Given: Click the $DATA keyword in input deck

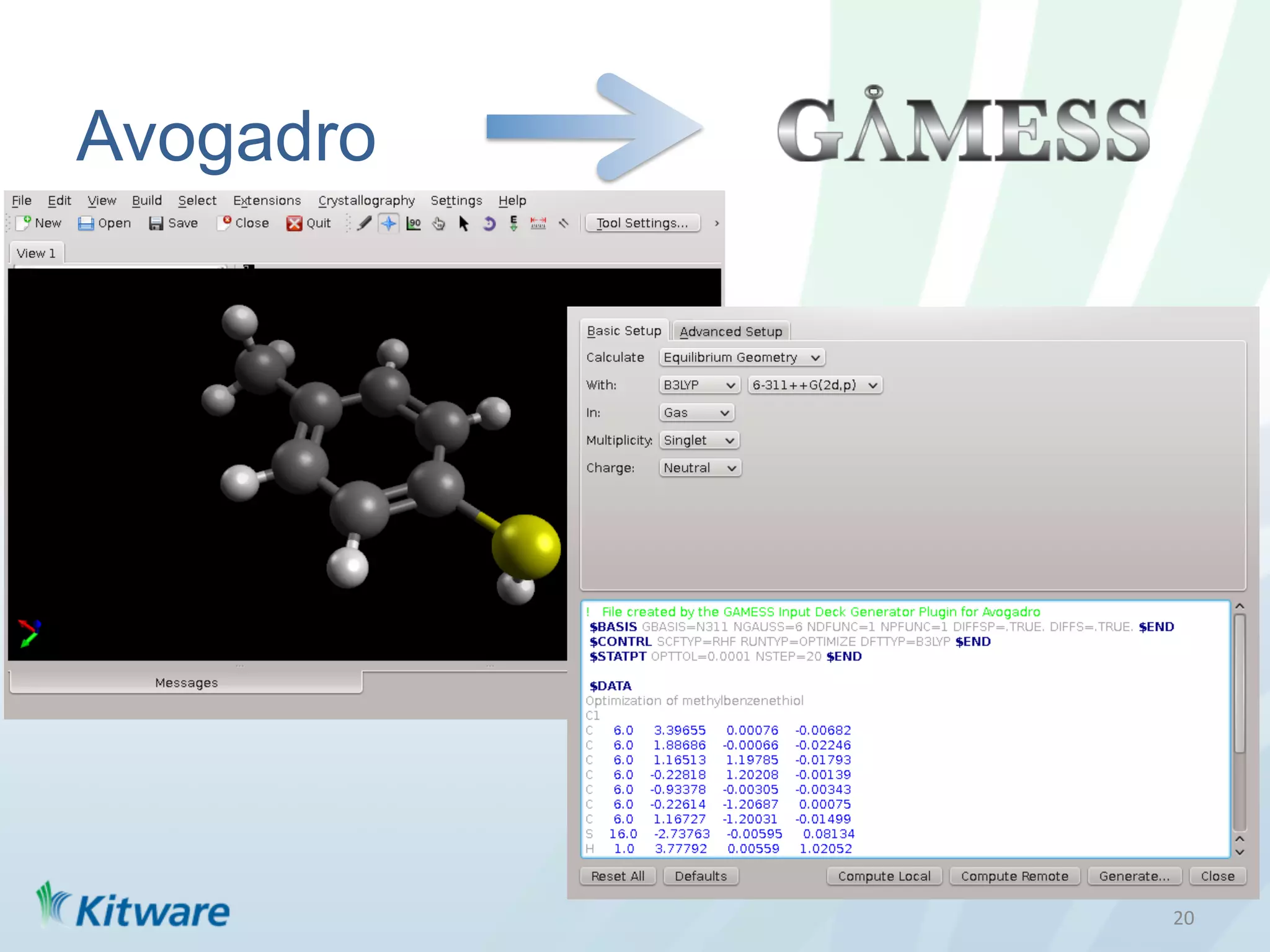Looking at the screenshot, I should pyautogui.click(x=610, y=686).
